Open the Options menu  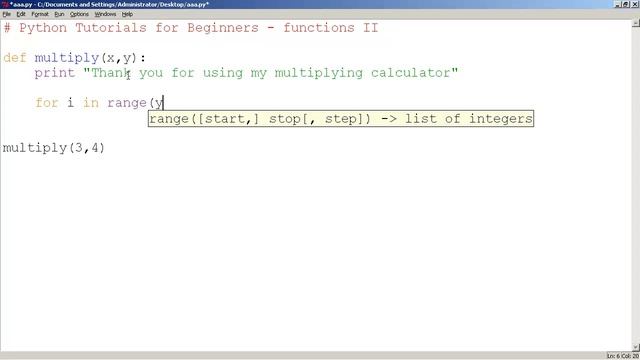[x=79, y=14]
